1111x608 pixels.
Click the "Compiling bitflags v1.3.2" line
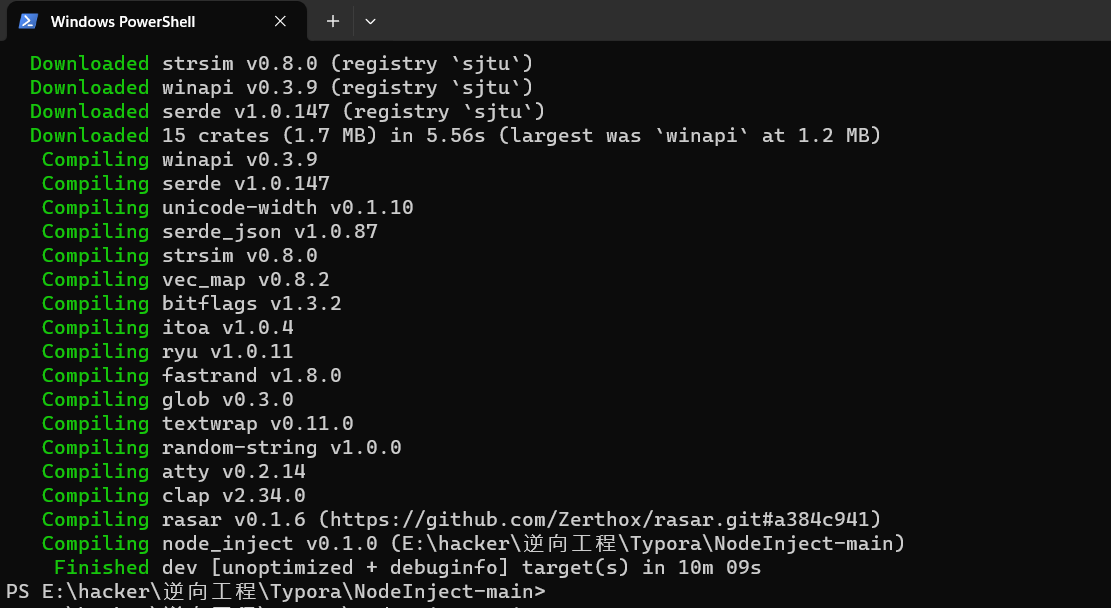192,304
